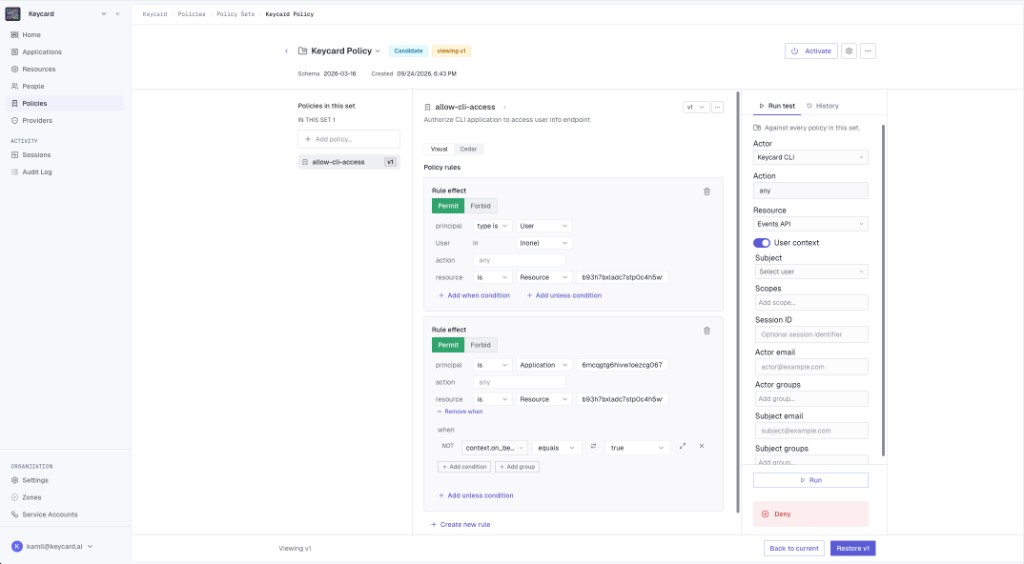Image resolution: width=1024 pixels, height=564 pixels.
Task: Click Remove when link
Action: point(460,412)
